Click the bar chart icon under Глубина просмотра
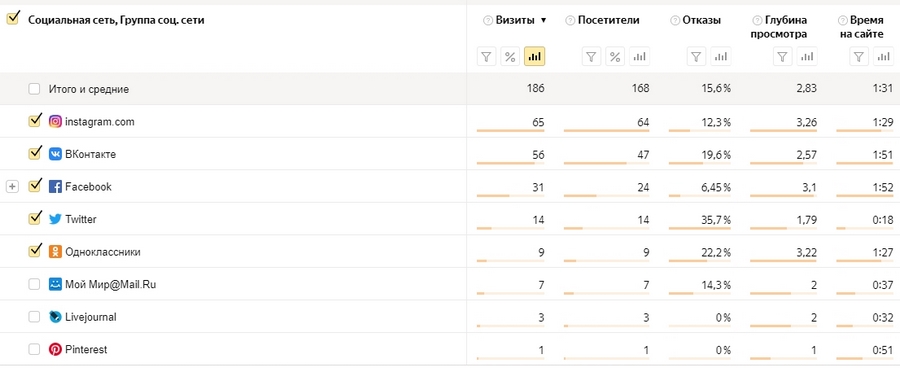Image resolution: width=900 pixels, height=368 pixels. click(x=808, y=56)
